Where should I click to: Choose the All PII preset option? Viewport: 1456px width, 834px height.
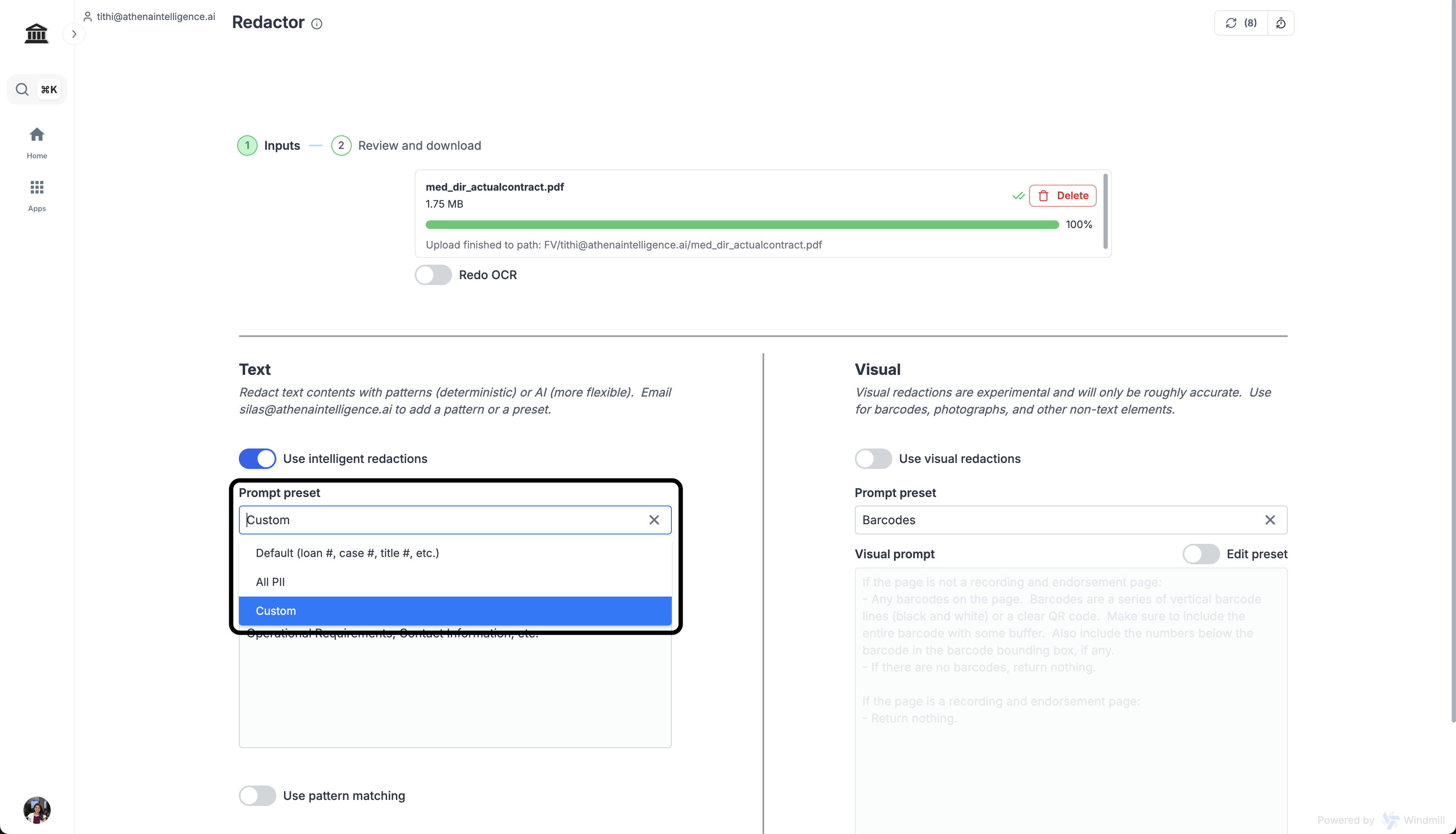(270, 581)
